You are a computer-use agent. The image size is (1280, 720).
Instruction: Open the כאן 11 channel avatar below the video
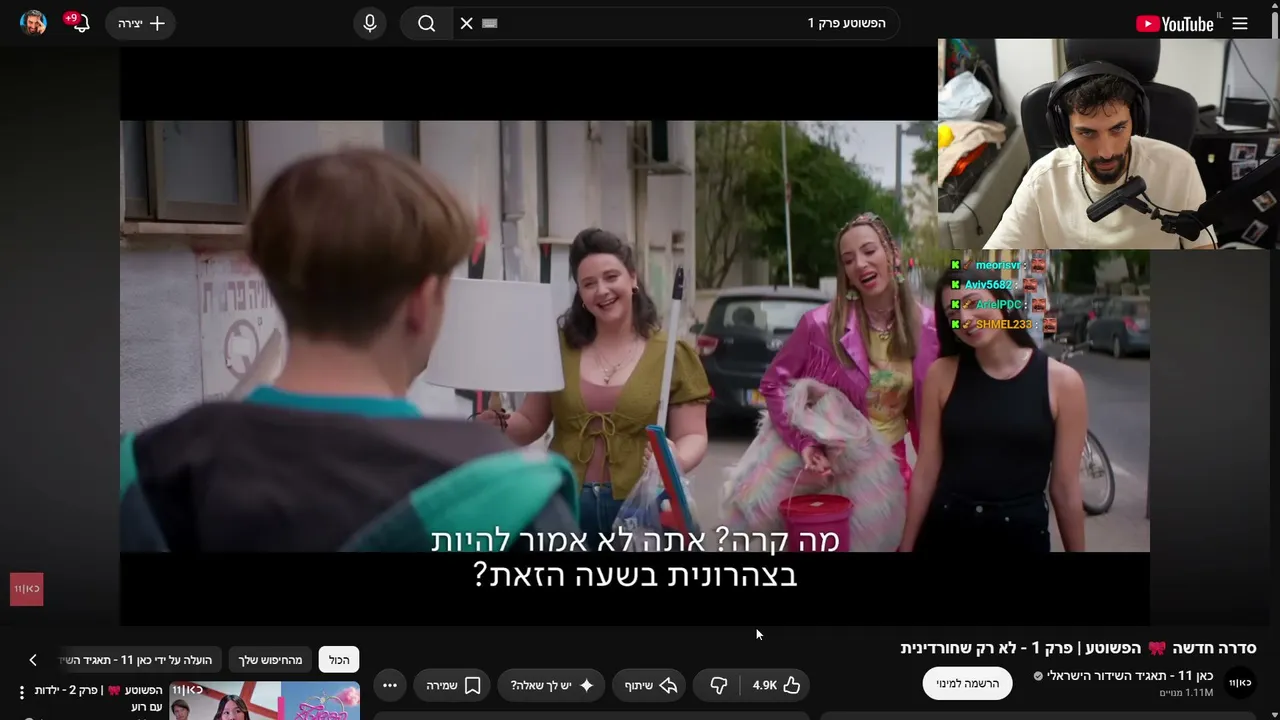tap(1240, 683)
